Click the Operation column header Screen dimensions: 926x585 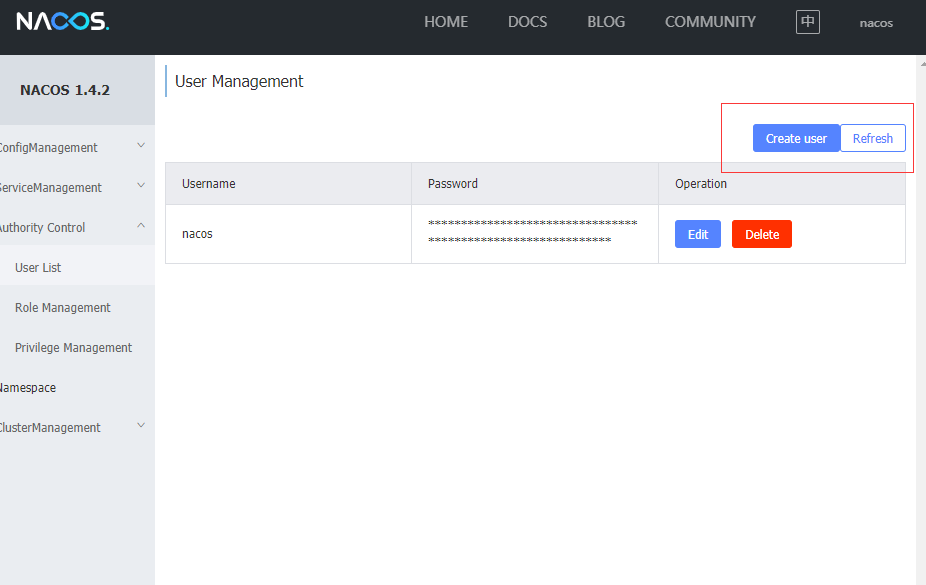click(x=782, y=184)
